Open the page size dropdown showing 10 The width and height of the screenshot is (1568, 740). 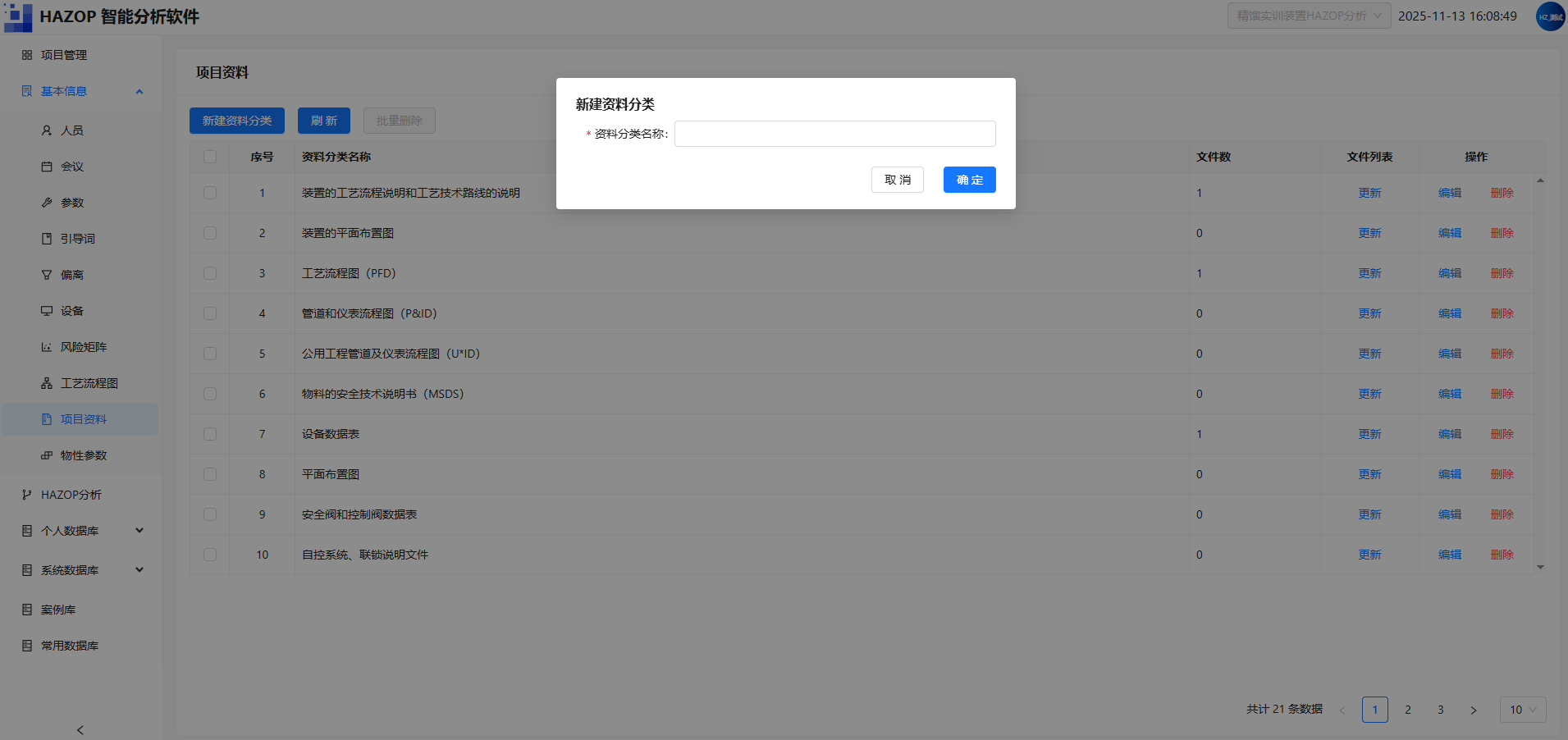click(1523, 710)
